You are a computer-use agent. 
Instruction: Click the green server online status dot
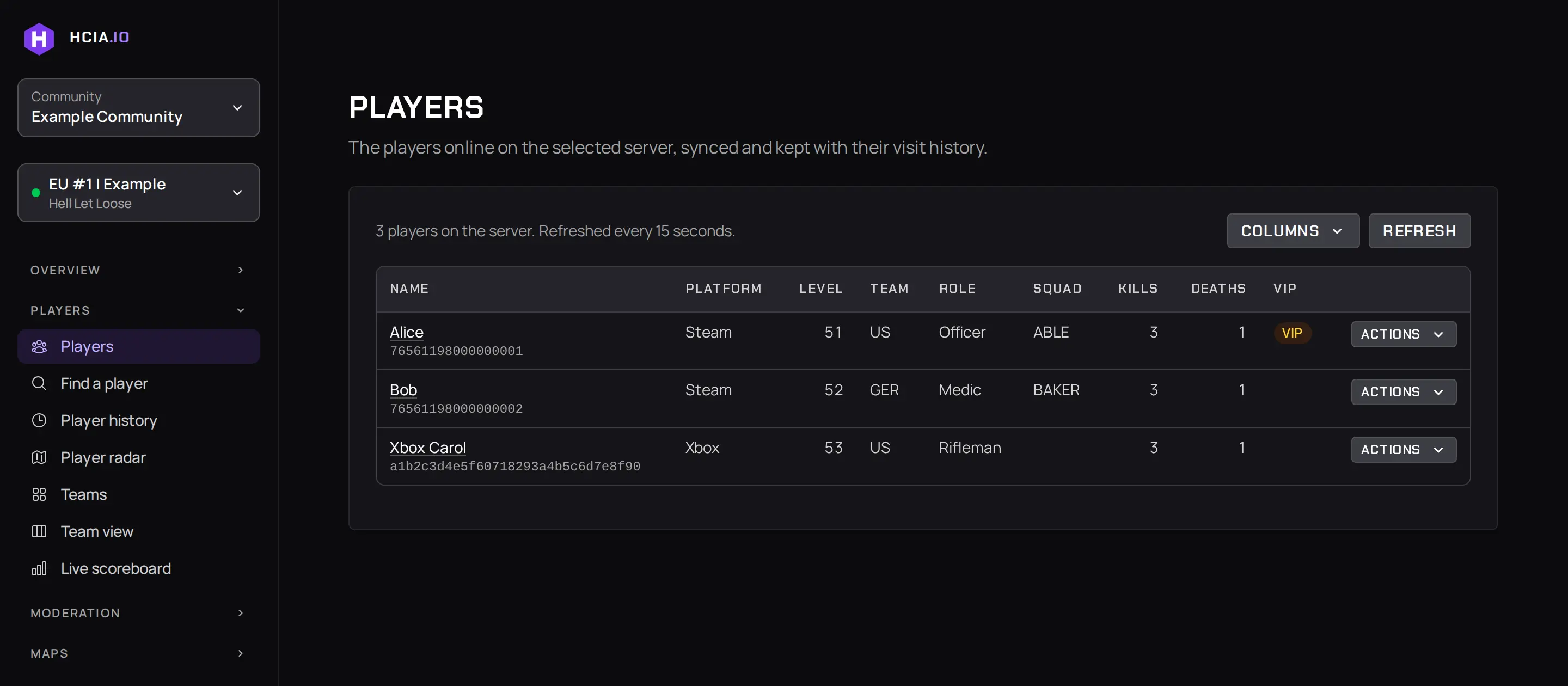[x=36, y=193]
